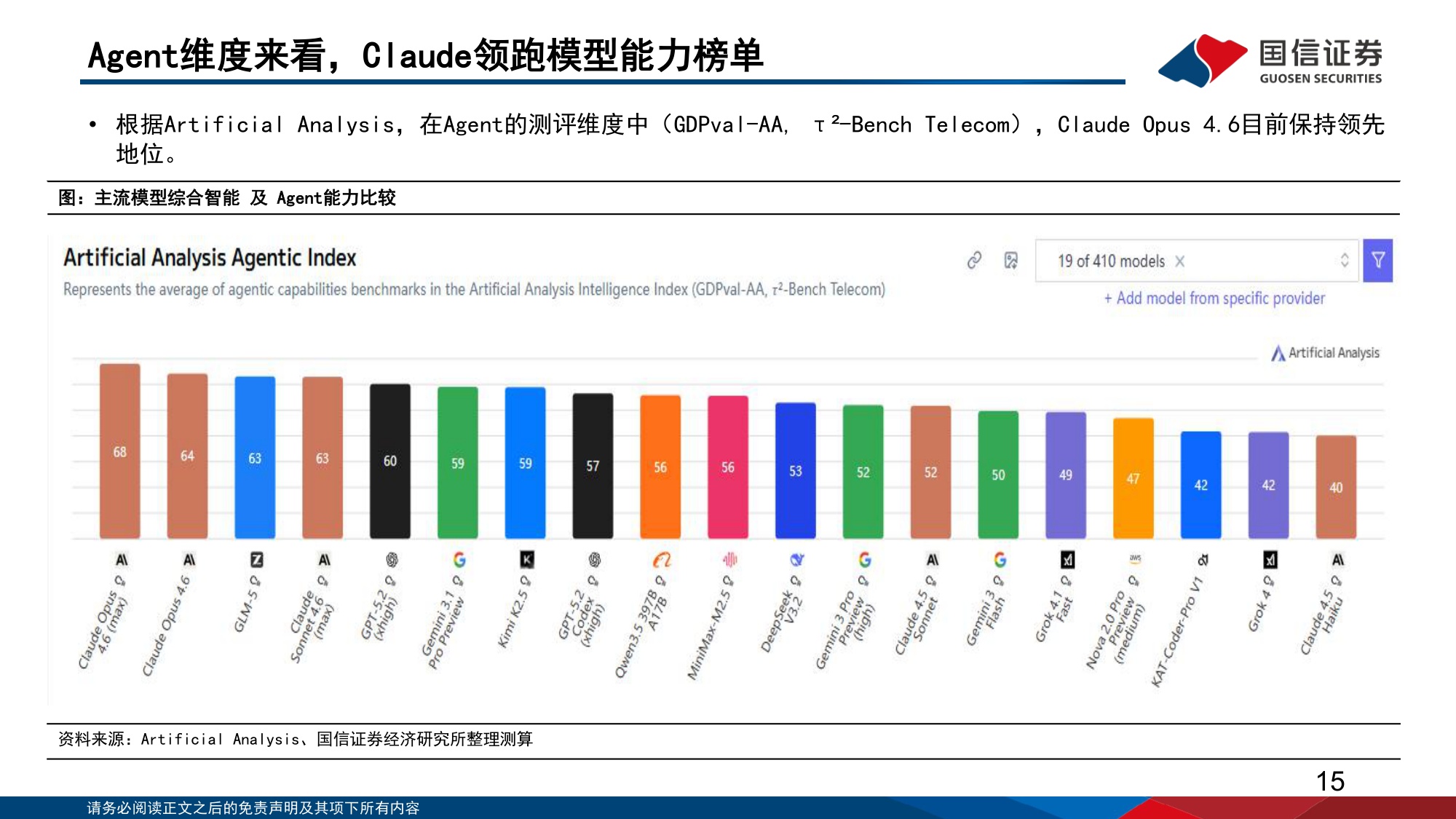The width and height of the screenshot is (1456, 819).
Task: Click the chart description mentioning GDPval-AA
Action: [x=474, y=290]
